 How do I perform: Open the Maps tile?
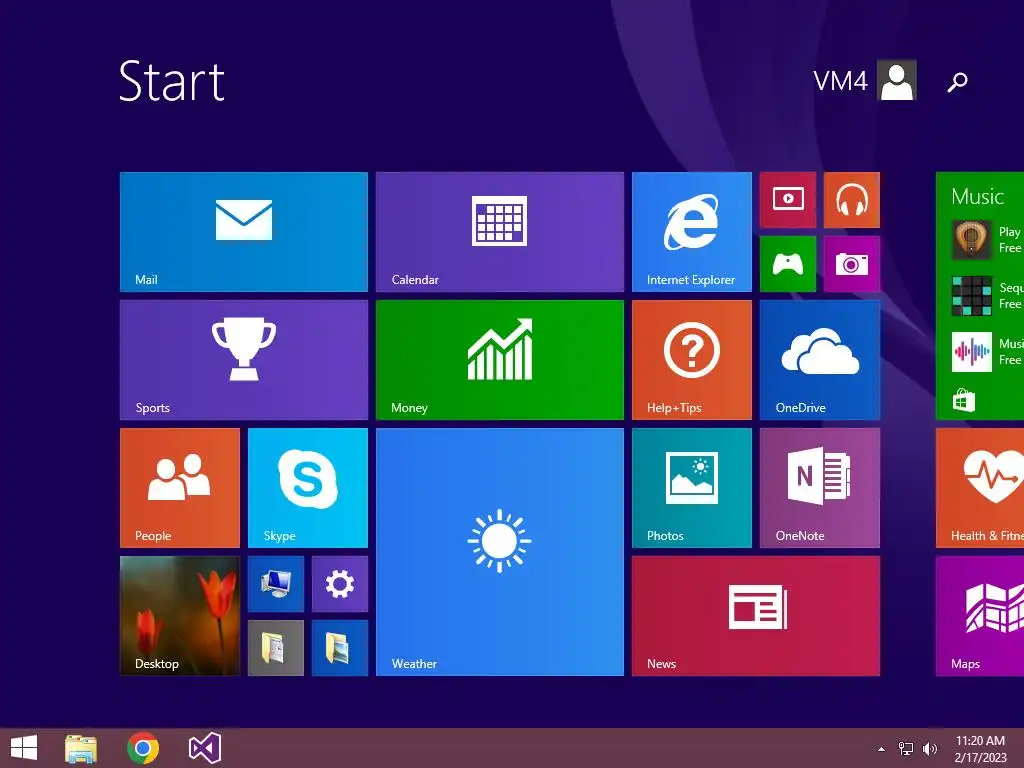point(980,616)
